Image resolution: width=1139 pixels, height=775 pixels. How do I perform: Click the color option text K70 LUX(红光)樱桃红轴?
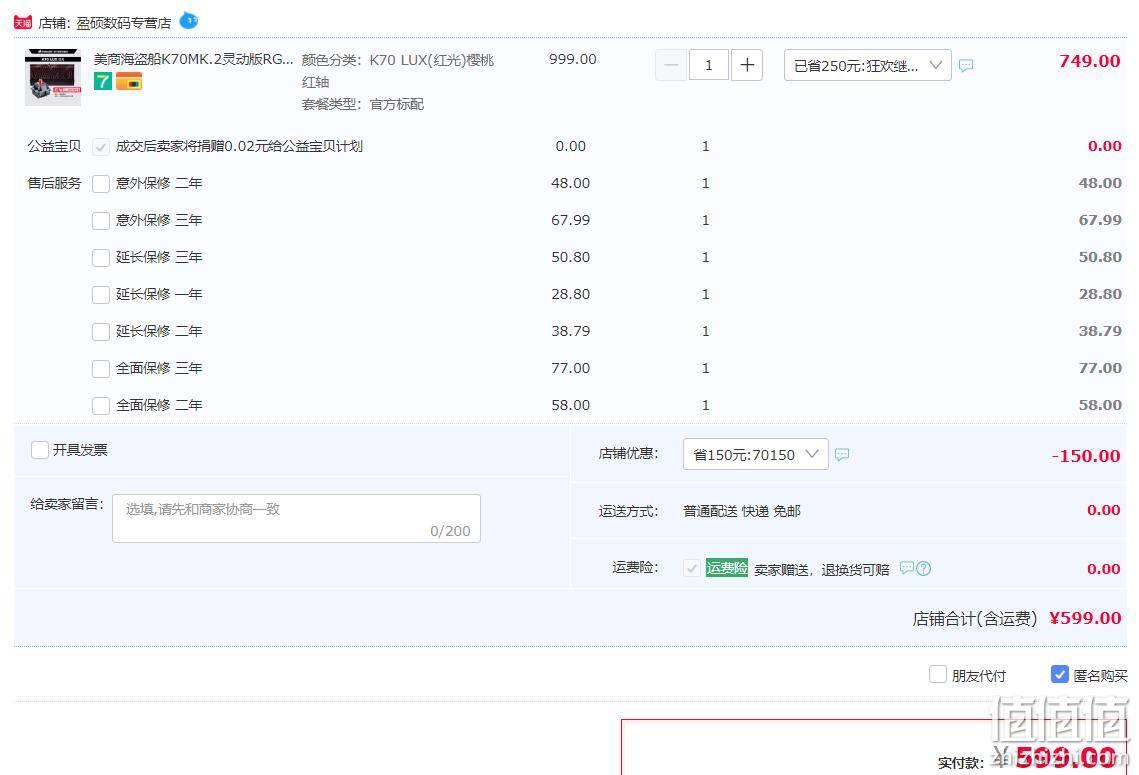tap(397, 70)
